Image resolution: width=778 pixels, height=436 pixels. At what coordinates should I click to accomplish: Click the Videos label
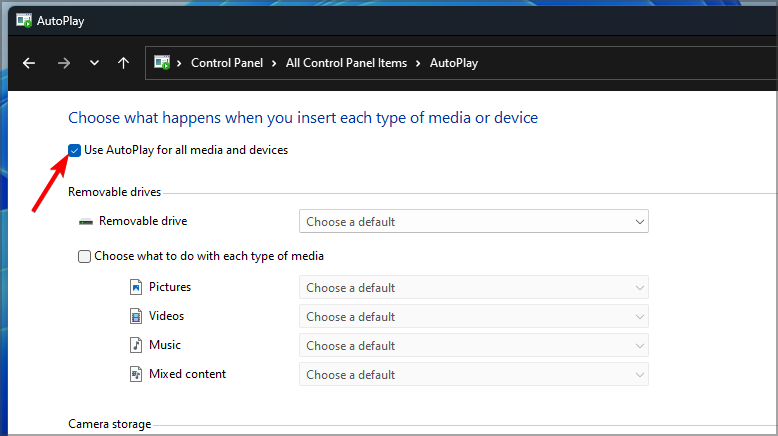click(x=166, y=315)
